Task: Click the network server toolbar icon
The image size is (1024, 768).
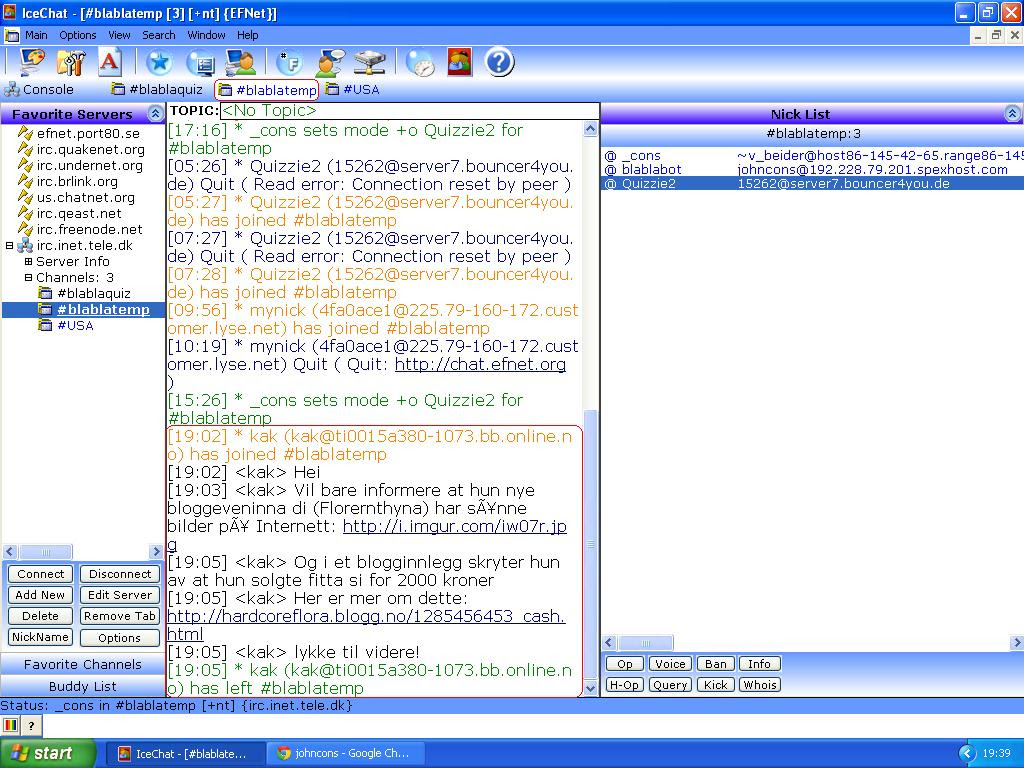Action: (370, 63)
